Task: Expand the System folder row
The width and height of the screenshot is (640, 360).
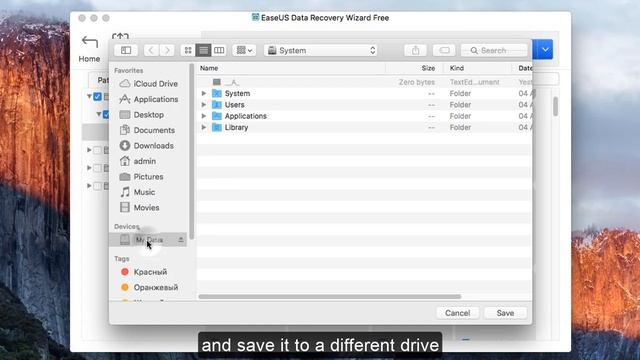Action: pyautogui.click(x=204, y=93)
